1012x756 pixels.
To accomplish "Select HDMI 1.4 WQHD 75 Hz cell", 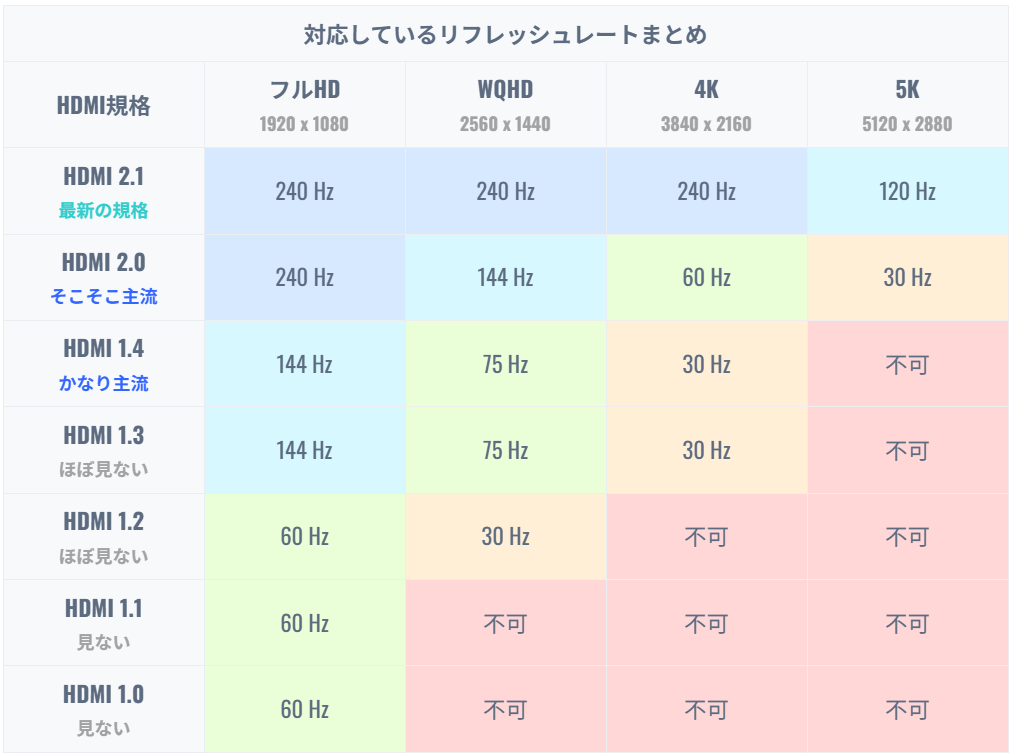I will (505, 364).
